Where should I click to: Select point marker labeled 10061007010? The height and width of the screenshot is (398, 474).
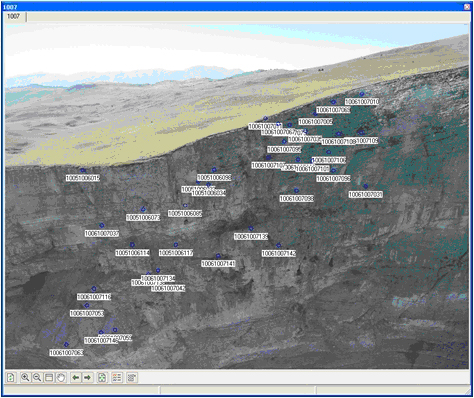(362, 94)
